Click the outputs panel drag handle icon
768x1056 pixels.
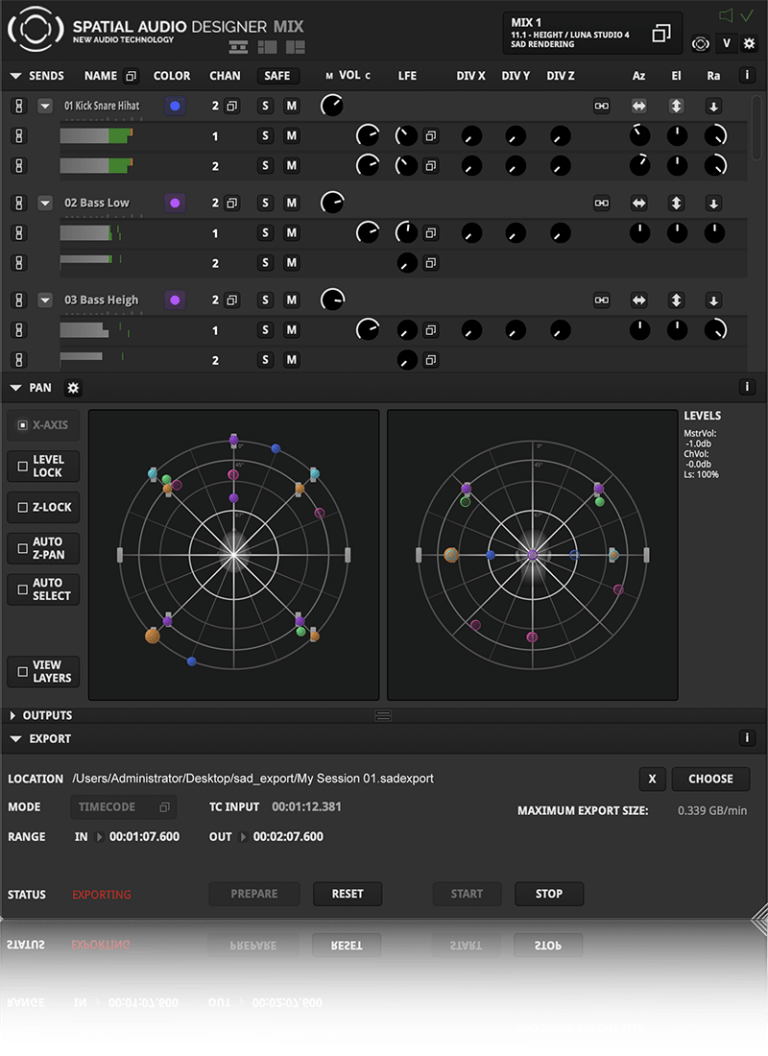383,715
